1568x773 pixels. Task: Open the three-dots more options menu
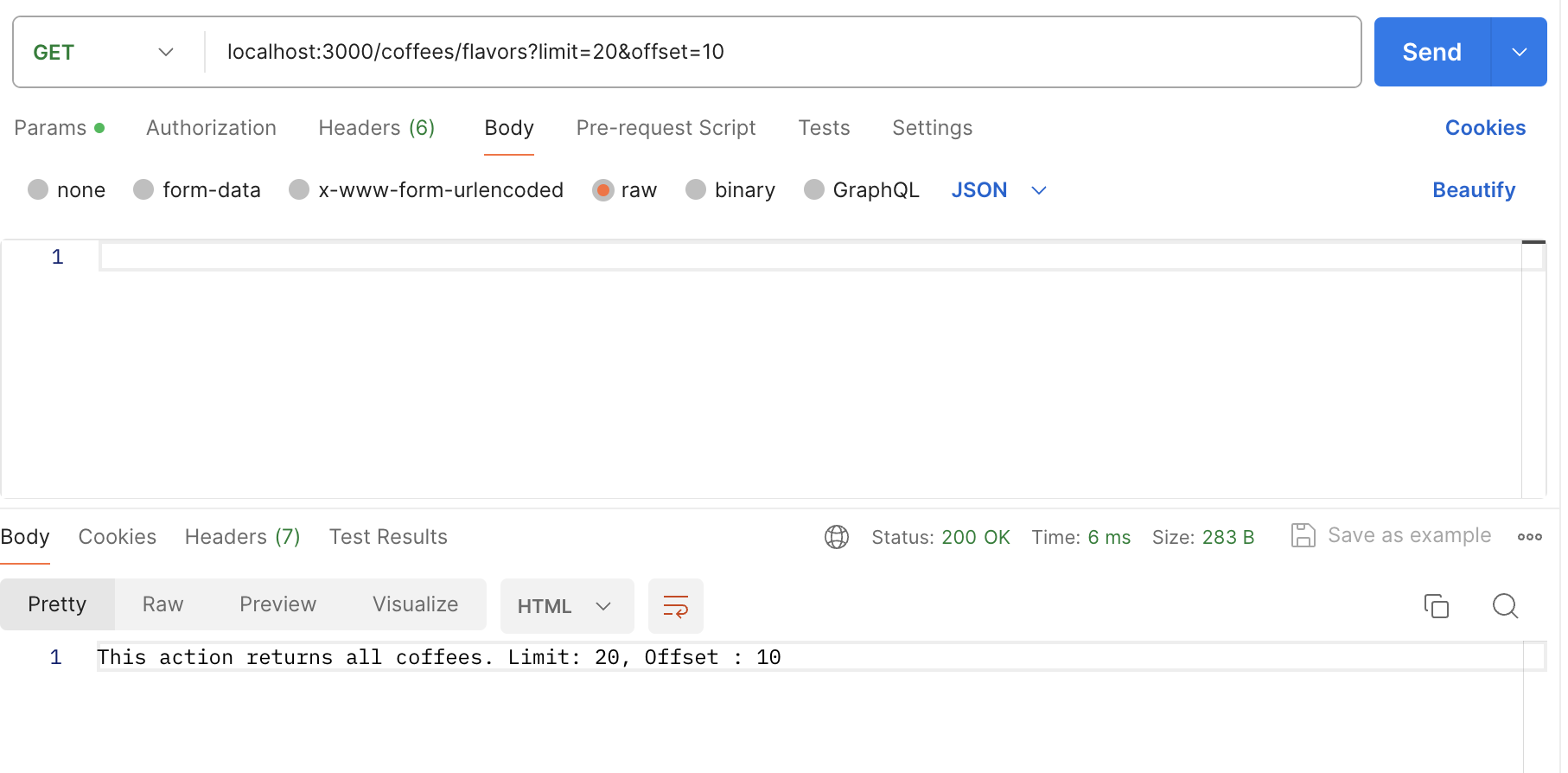pos(1529,537)
